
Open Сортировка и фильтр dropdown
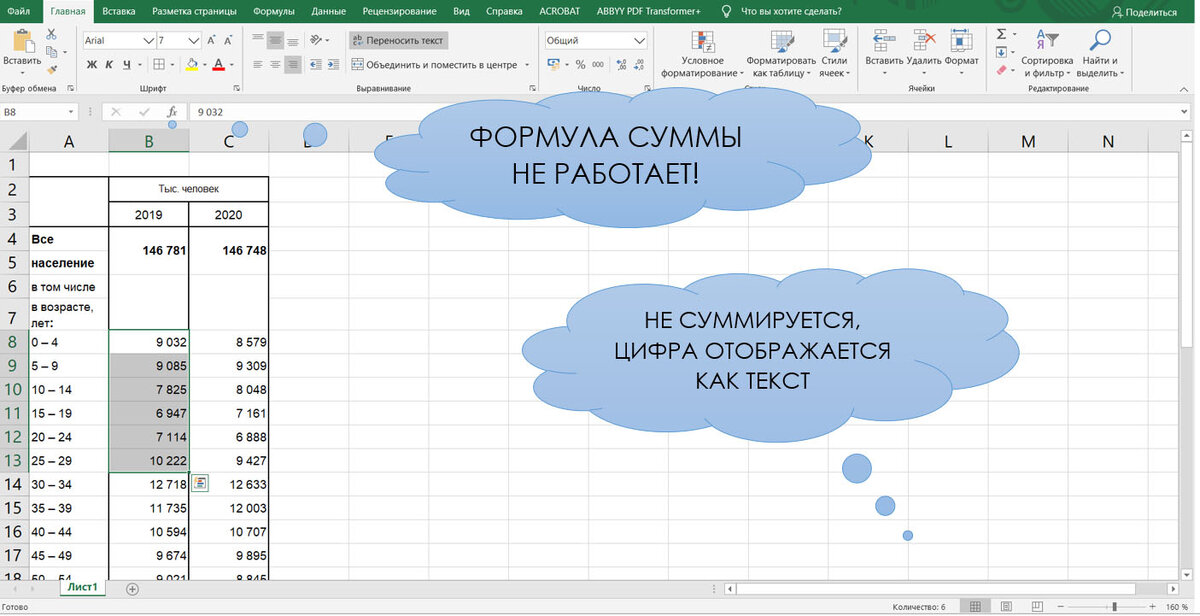click(x=1046, y=54)
